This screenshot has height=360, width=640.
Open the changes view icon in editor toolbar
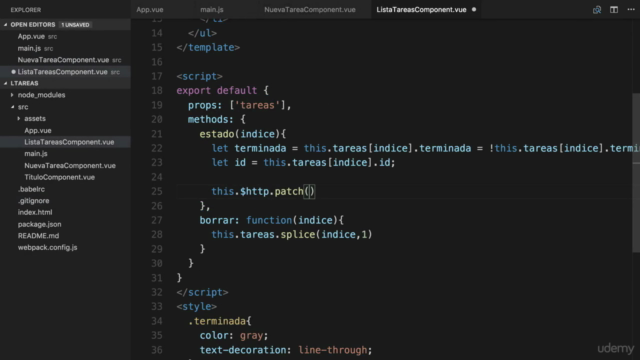click(x=597, y=9)
